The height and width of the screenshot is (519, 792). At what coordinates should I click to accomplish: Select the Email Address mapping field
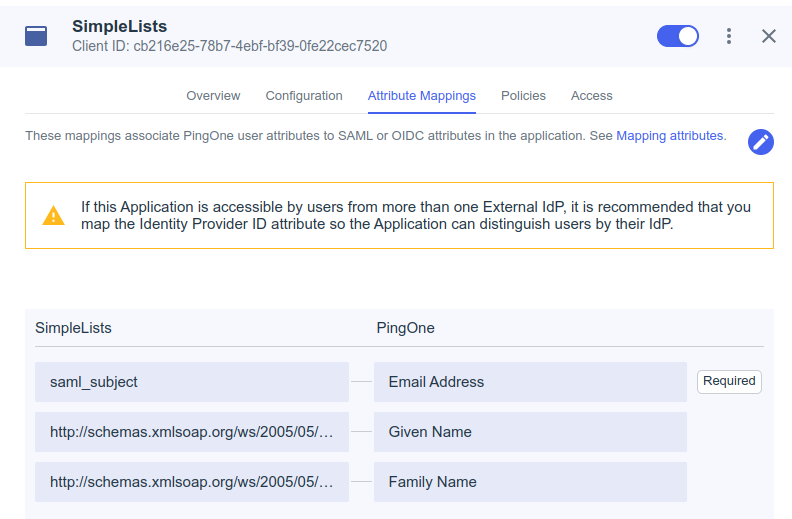click(x=530, y=382)
